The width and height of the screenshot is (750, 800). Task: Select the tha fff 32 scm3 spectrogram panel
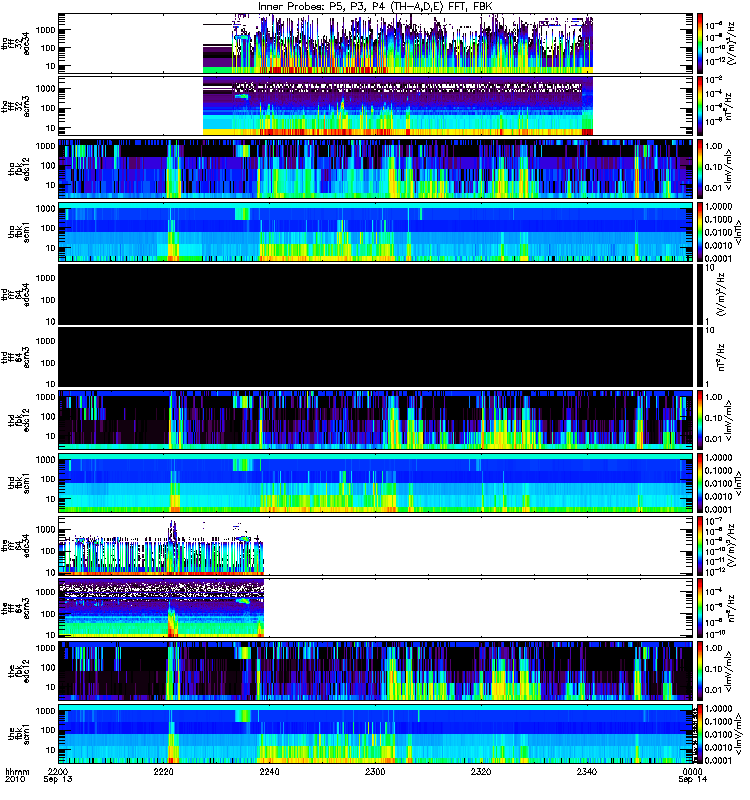(x=376, y=106)
